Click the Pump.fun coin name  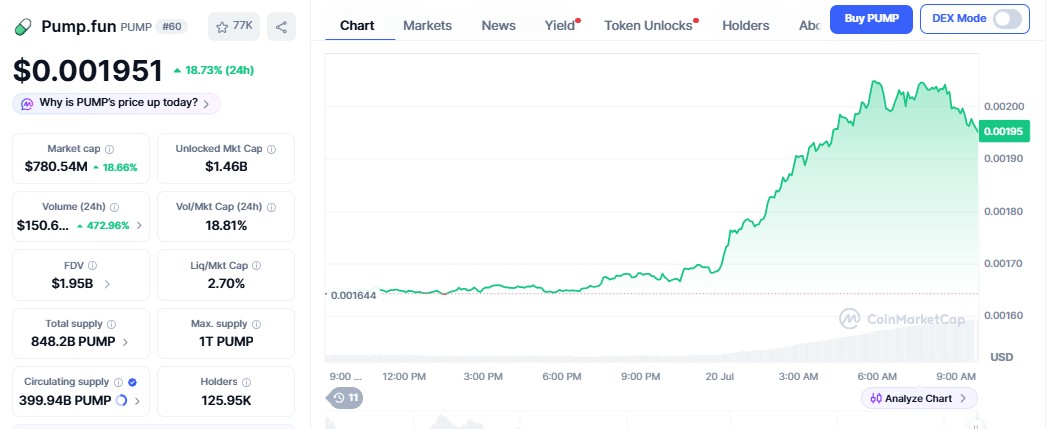coord(79,27)
